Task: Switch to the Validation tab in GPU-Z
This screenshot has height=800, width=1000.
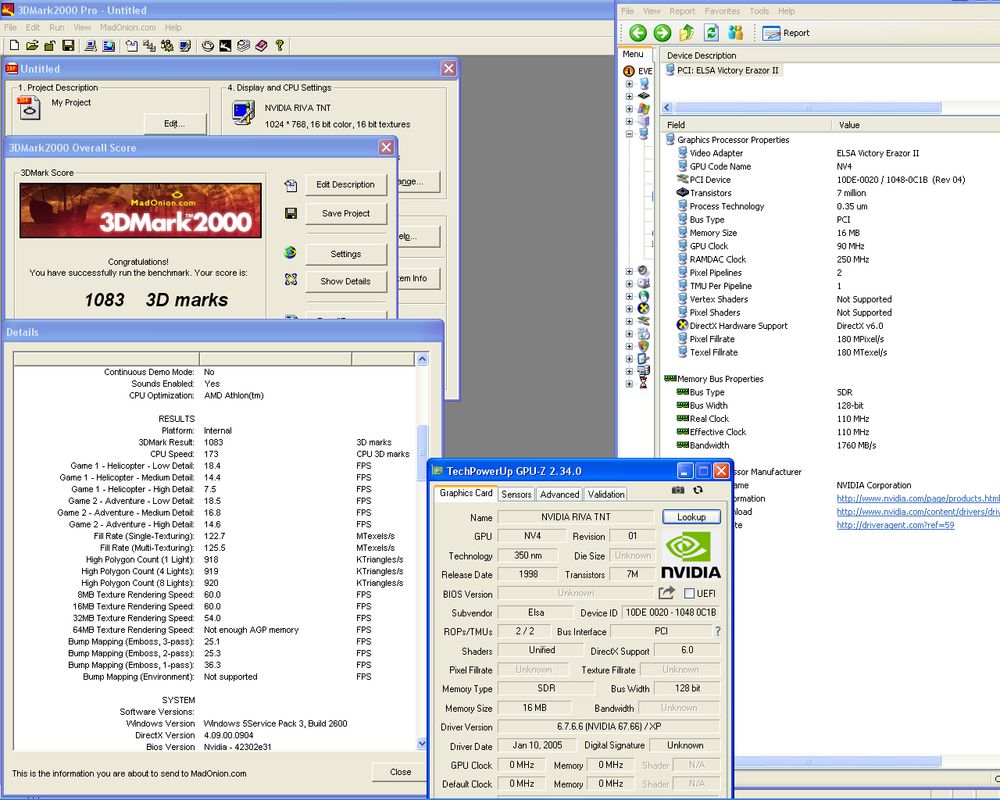Action: point(606,494)
